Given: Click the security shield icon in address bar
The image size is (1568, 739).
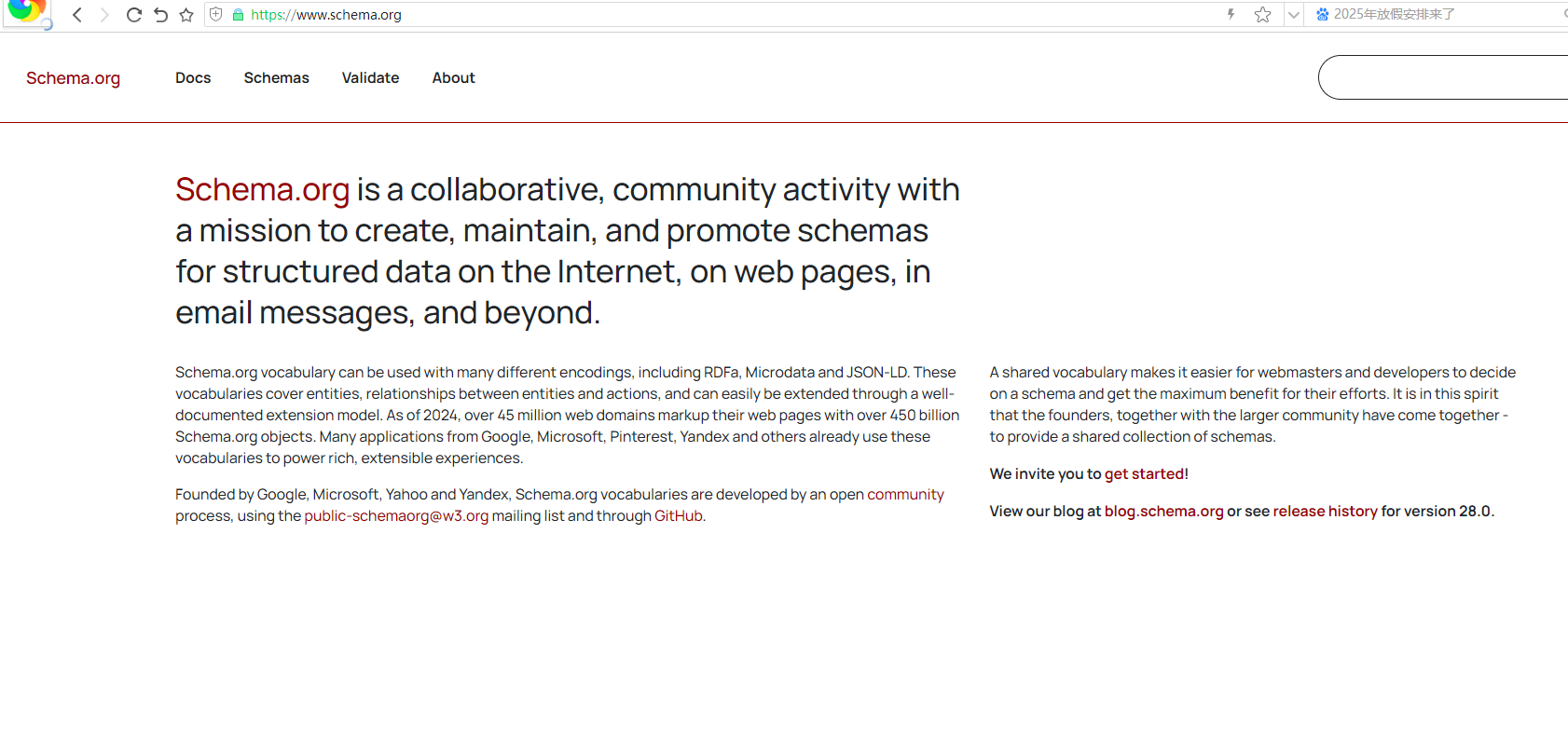Looking at the screenshot, I should [x=216, y=15].
